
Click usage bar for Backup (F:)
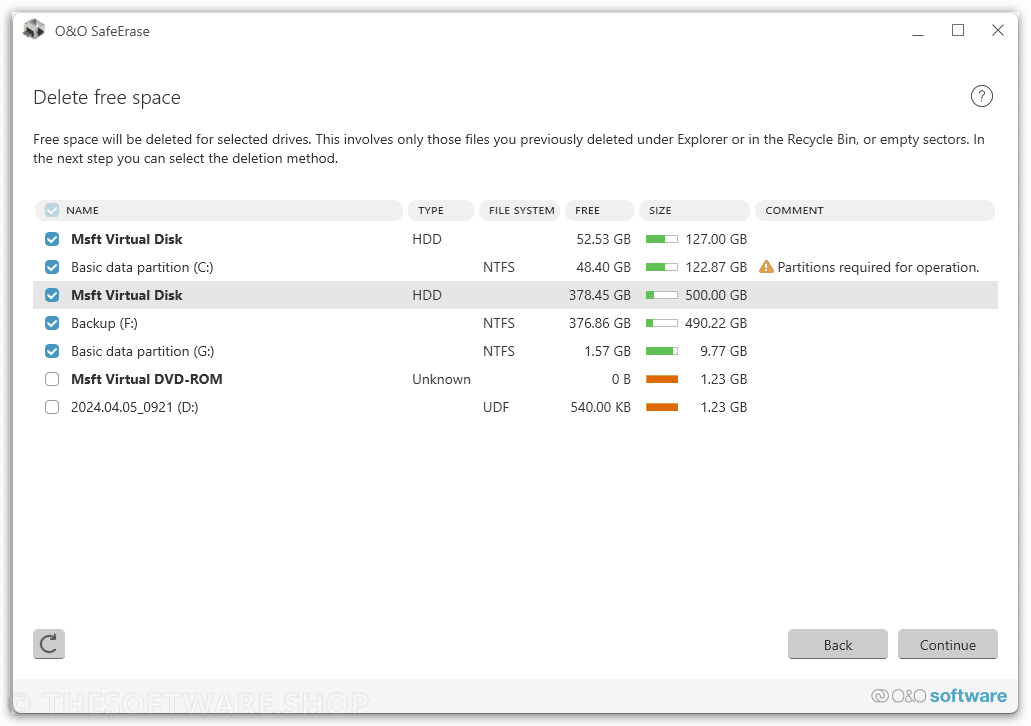tap(661, 323)
